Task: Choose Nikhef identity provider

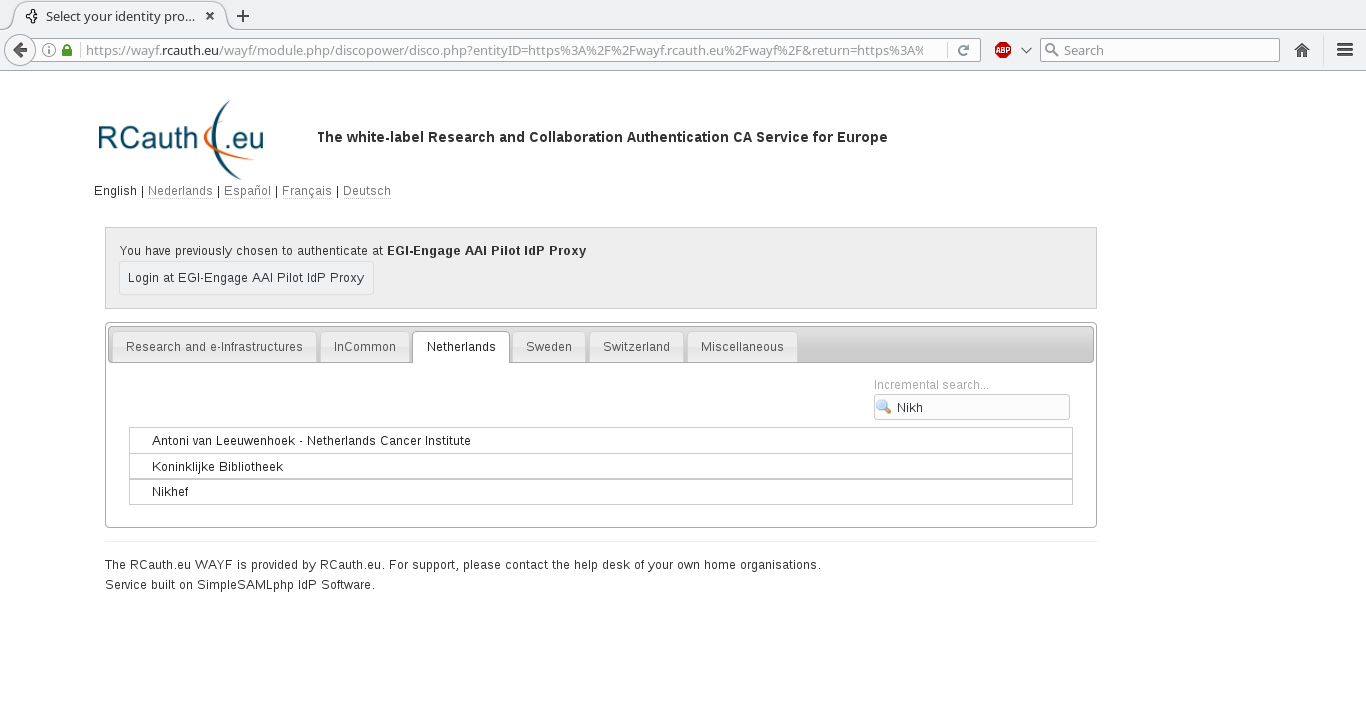Action: [601, 492]
